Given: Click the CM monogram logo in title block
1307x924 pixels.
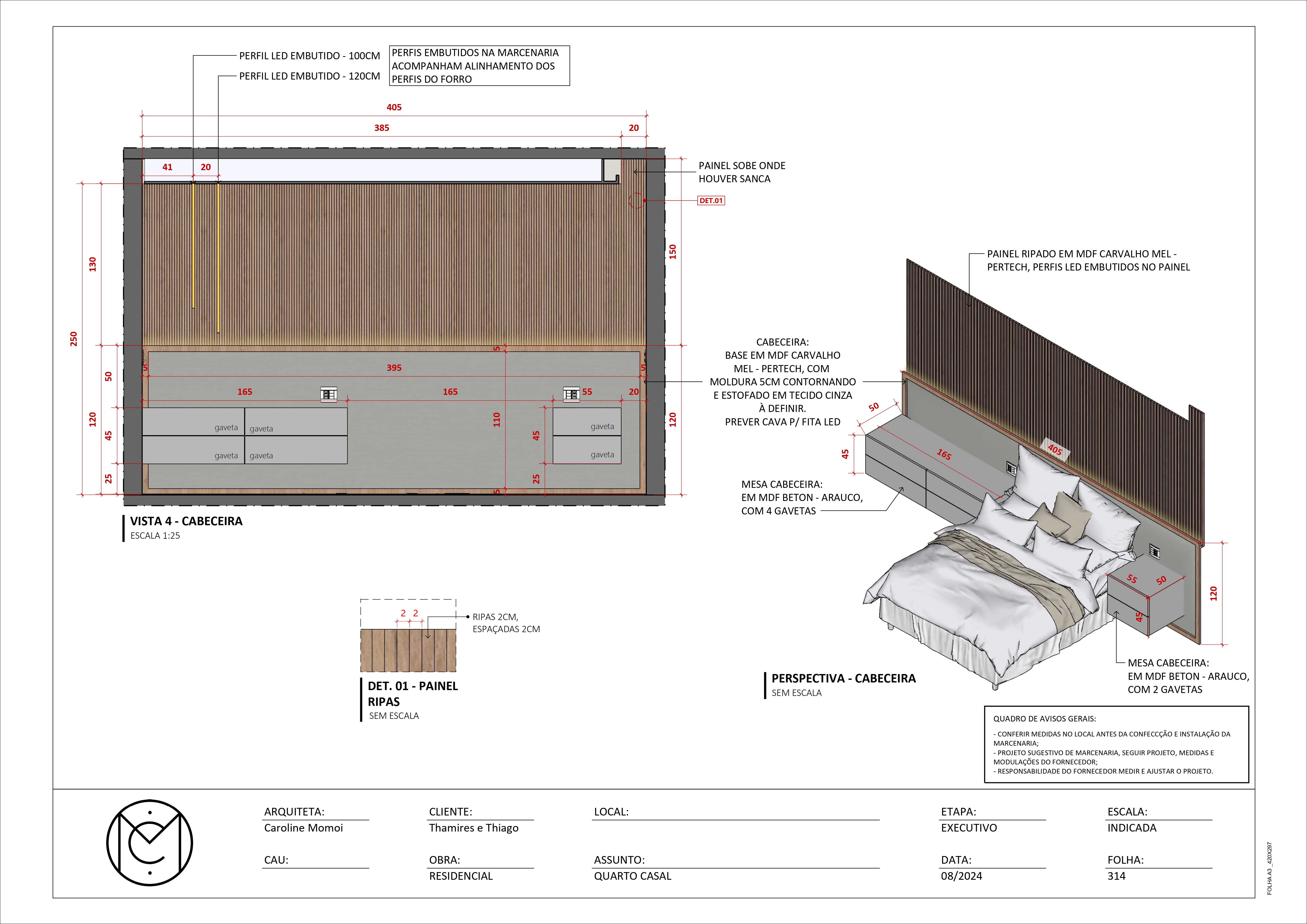Looking at the screenshot, I should pyautogui.click(x=150, y=843).
